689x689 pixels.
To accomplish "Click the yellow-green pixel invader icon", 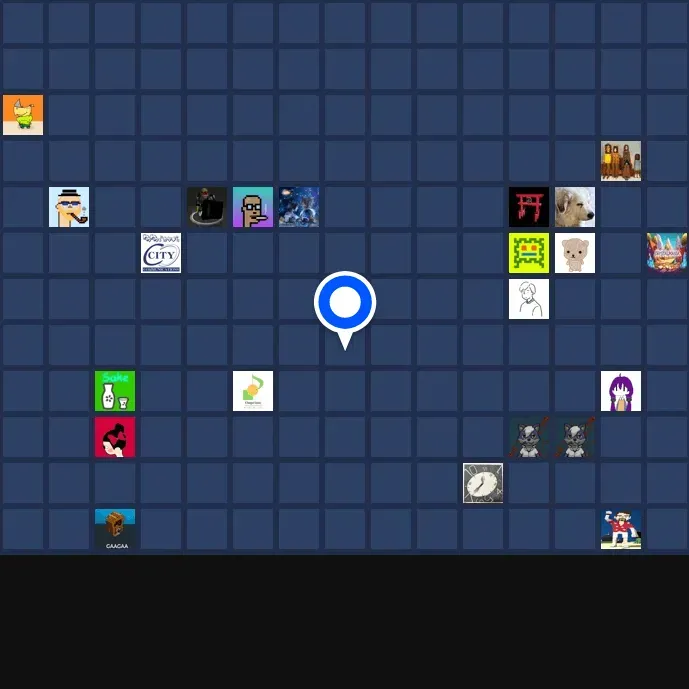I will (529, 253).
